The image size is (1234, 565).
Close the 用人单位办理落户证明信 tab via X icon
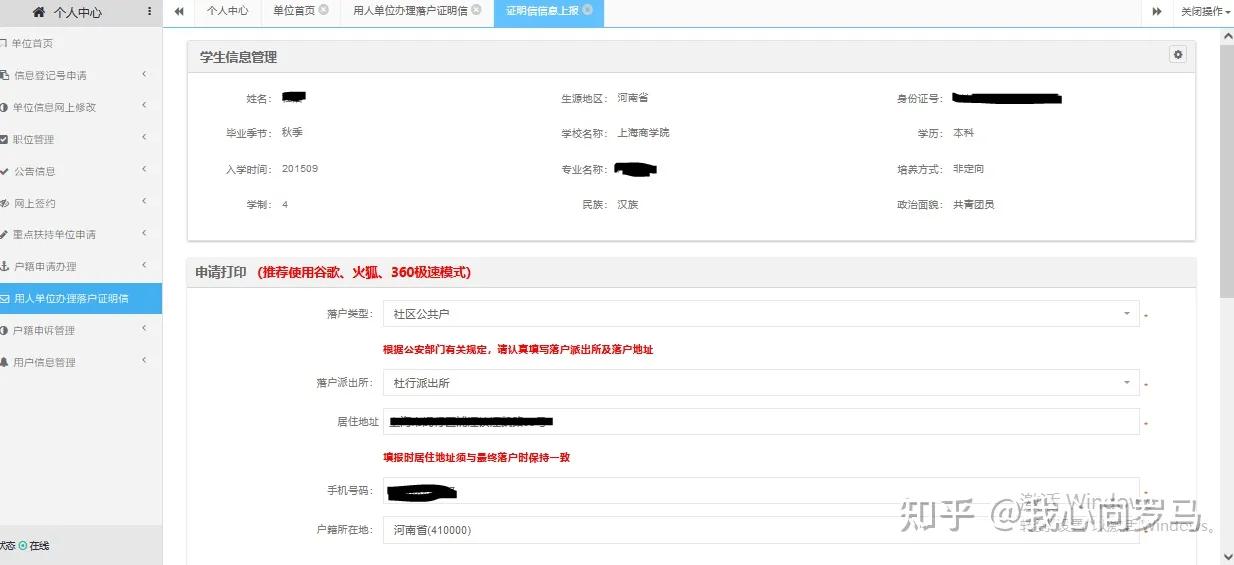476,10
